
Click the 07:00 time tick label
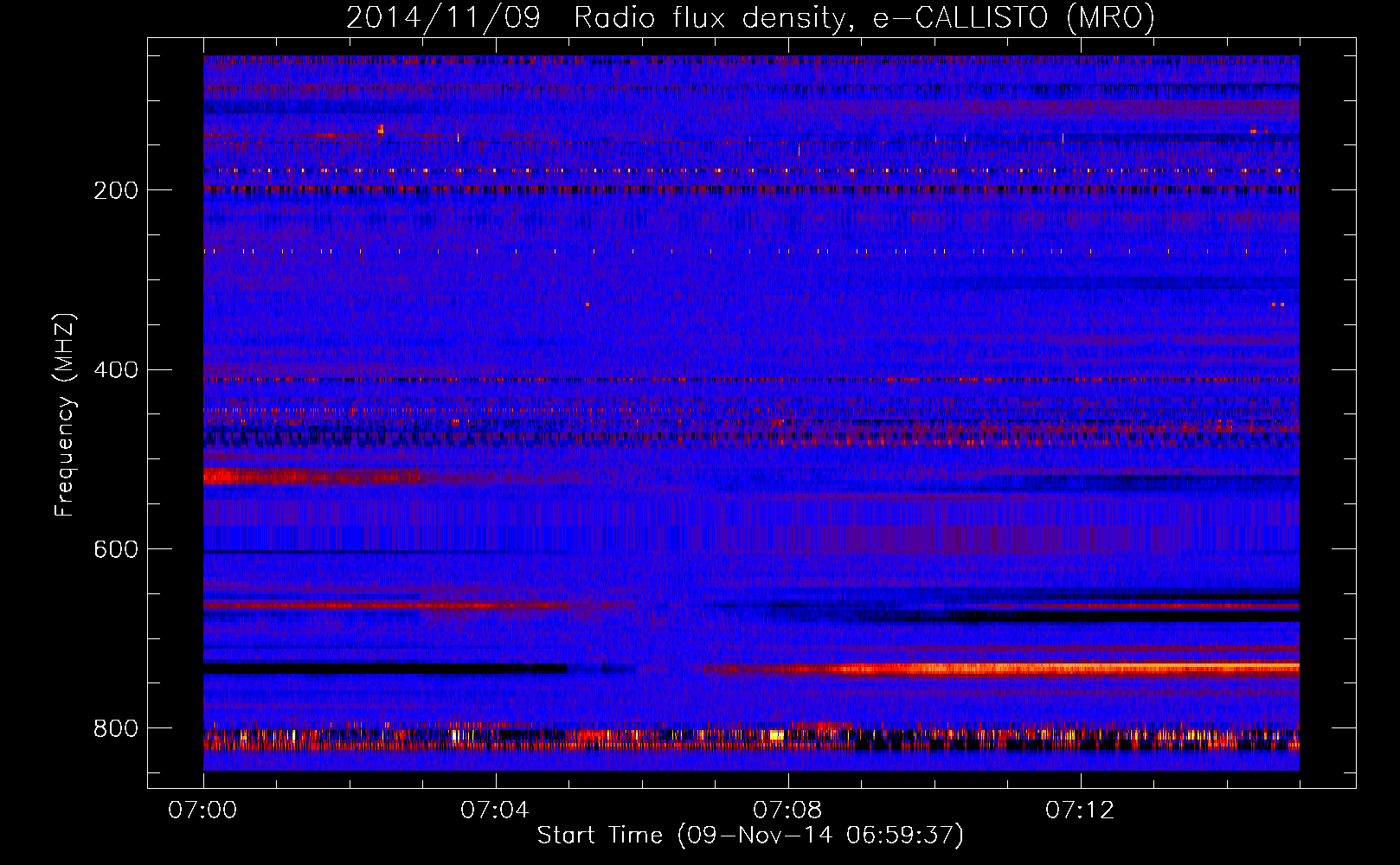[x=202, y=810]
